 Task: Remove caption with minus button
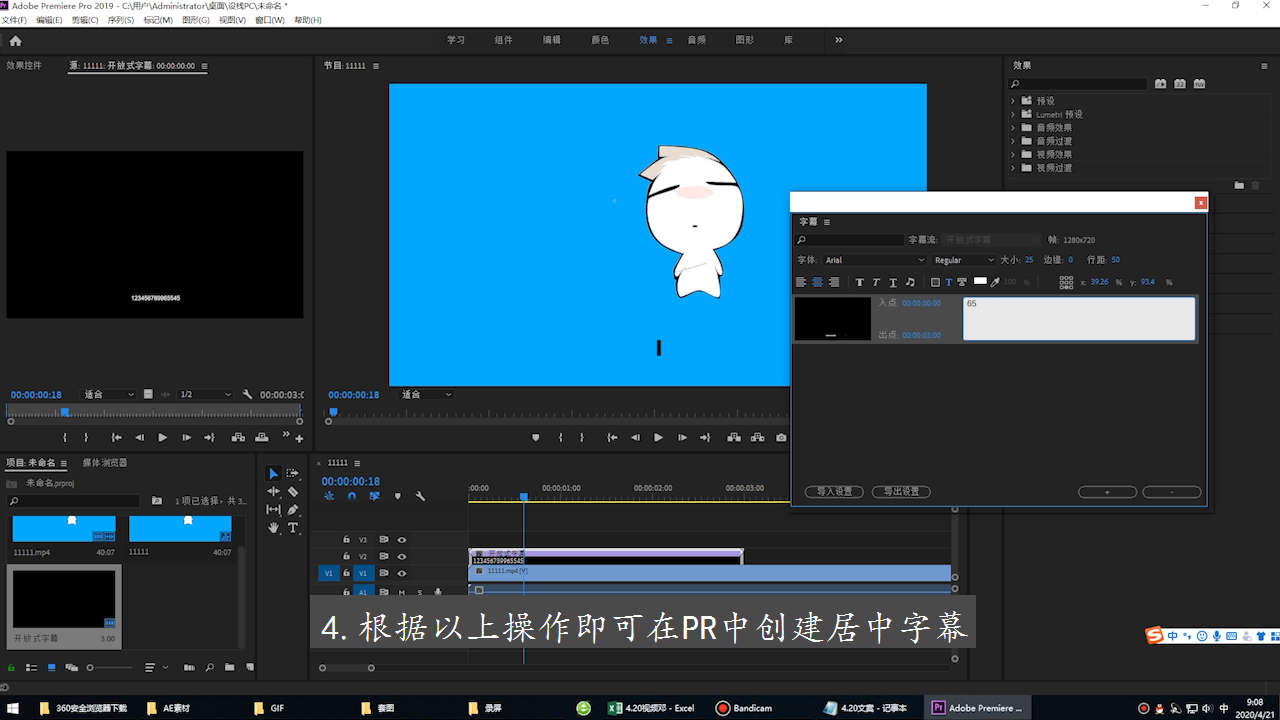pyautogui.click(x=1172, y=492)
